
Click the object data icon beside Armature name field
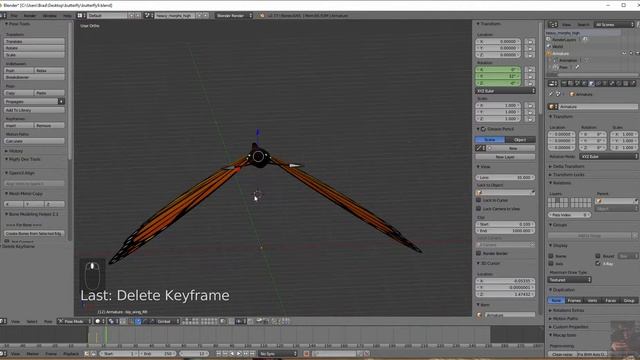pos(553,107)
